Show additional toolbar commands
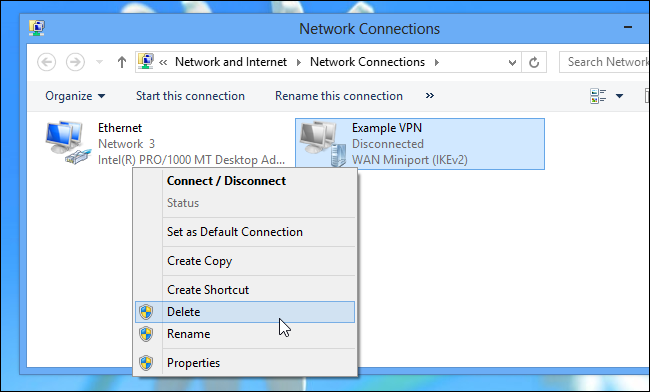 [429, 96]
